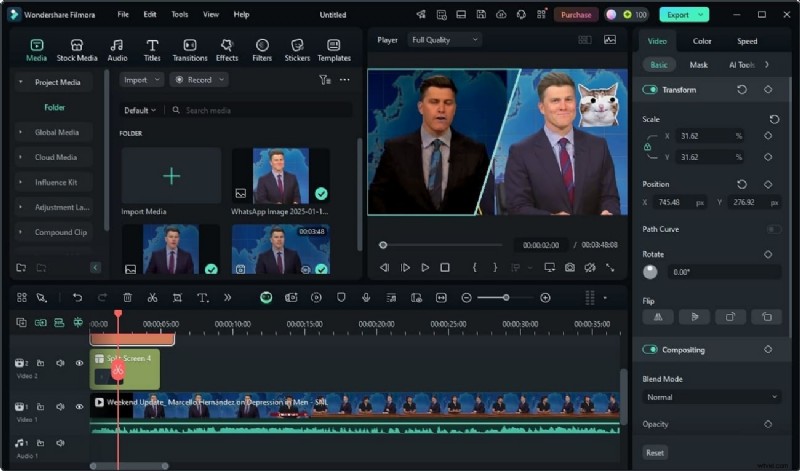The width and height of the screenshot is (800, 471).
Task: Open the Full Quality player dropdown
Action: point(445,39)
